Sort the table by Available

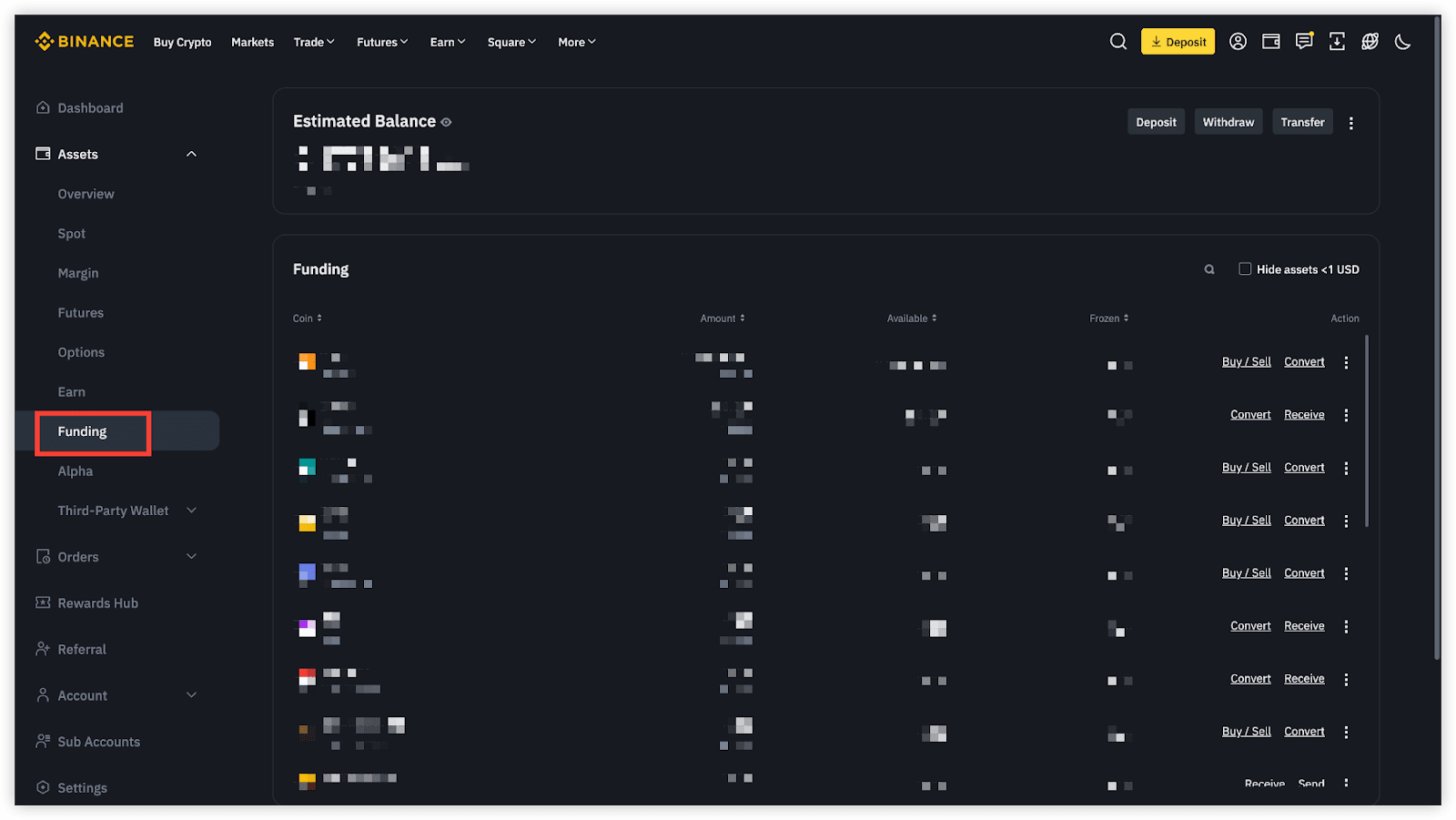point(912,319)
